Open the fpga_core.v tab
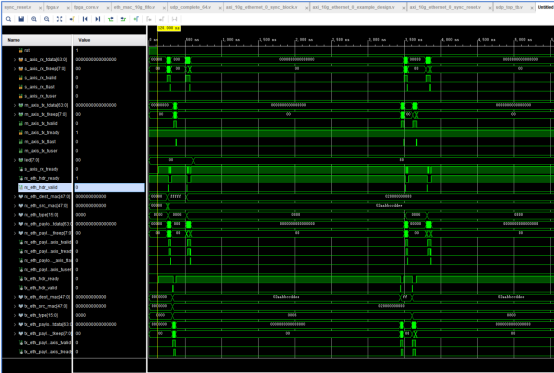The height and width of the screenshot is (373, 554). (x=87, y=7)
